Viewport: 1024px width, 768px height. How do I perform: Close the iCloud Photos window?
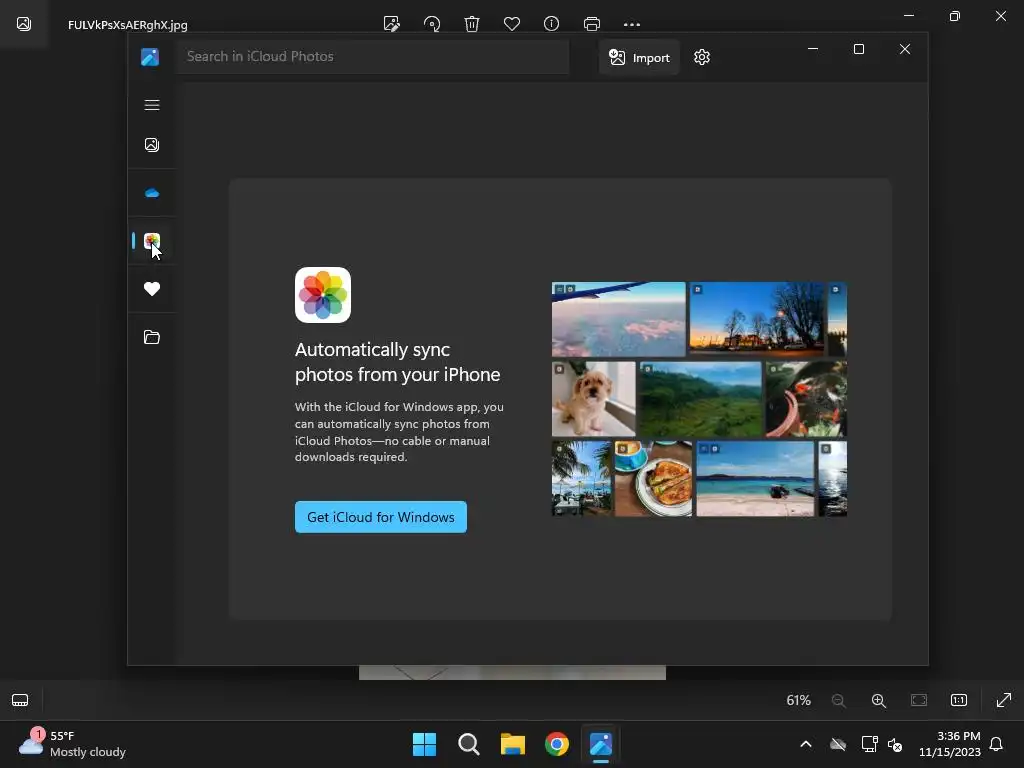coord(904,49)
